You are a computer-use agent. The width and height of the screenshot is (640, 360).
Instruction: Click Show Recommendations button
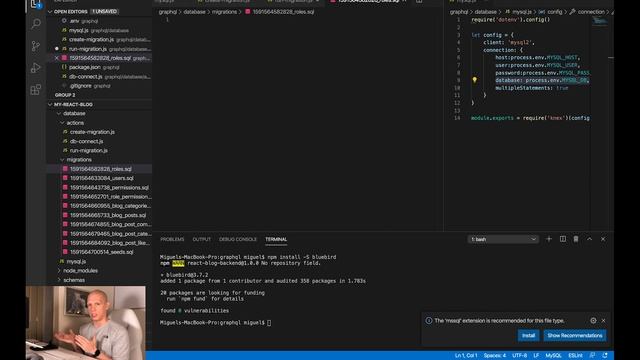575,336
